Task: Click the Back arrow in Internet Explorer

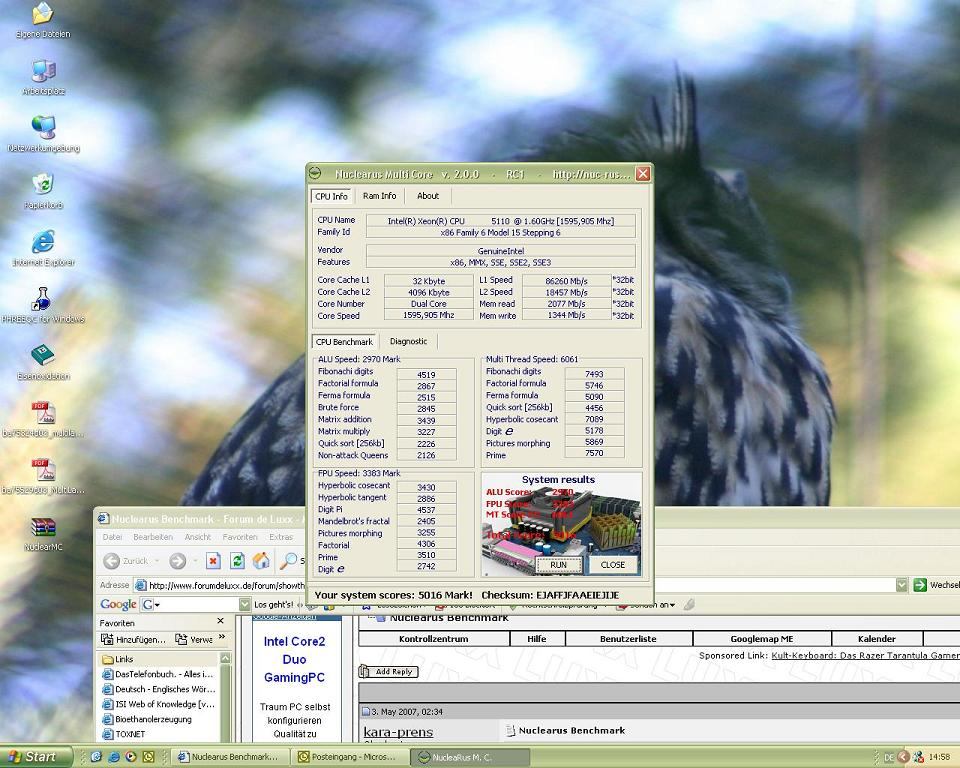Action: pos(111,560)
